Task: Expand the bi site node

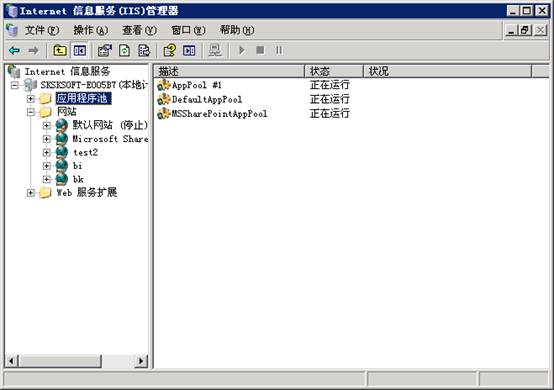Action: click(47, 166)
